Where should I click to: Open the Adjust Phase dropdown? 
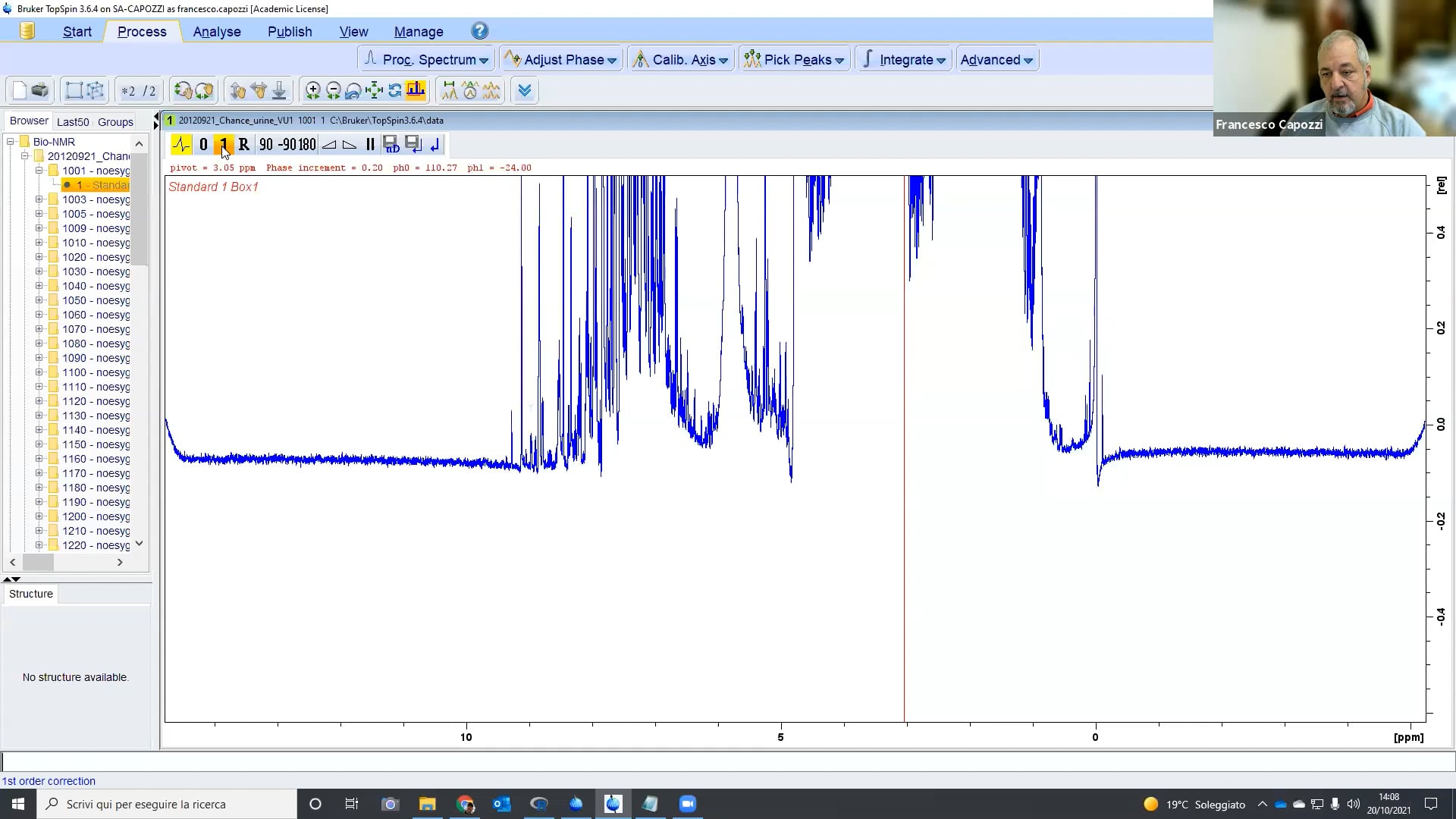coord(561,59)
